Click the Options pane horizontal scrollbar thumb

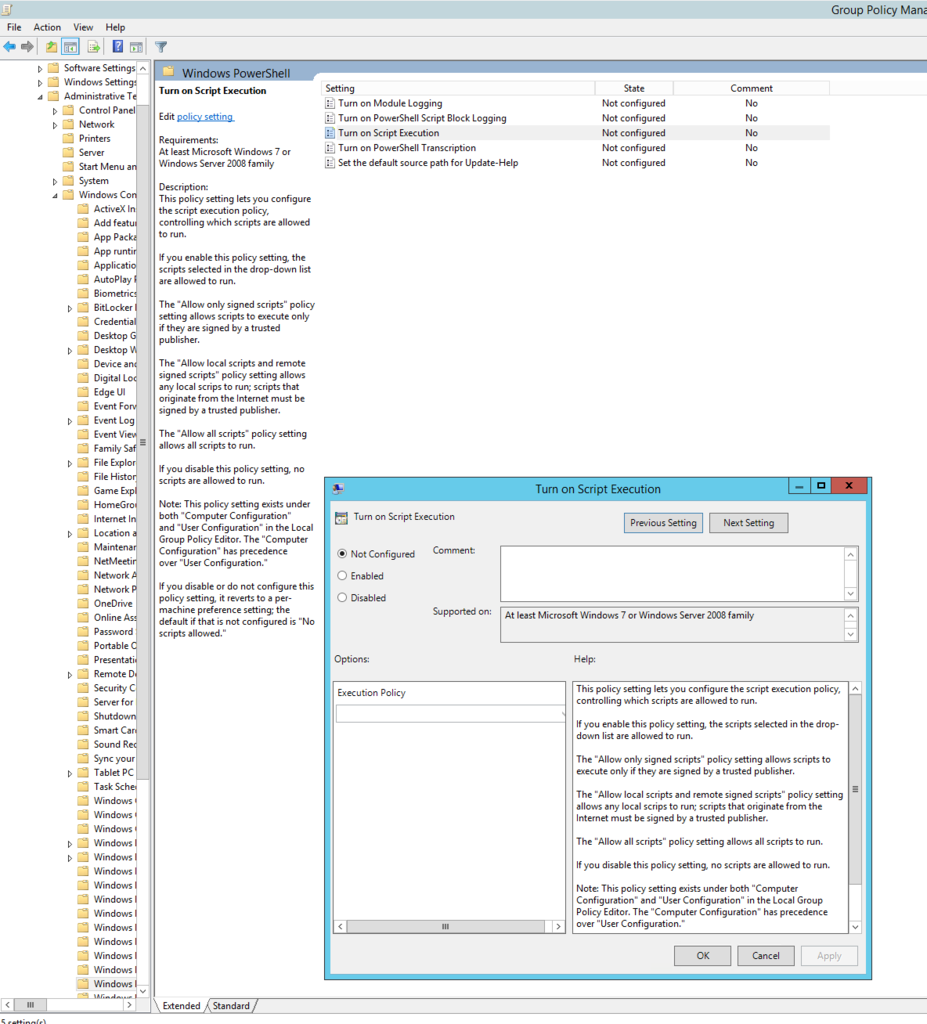tap(446, 926)
